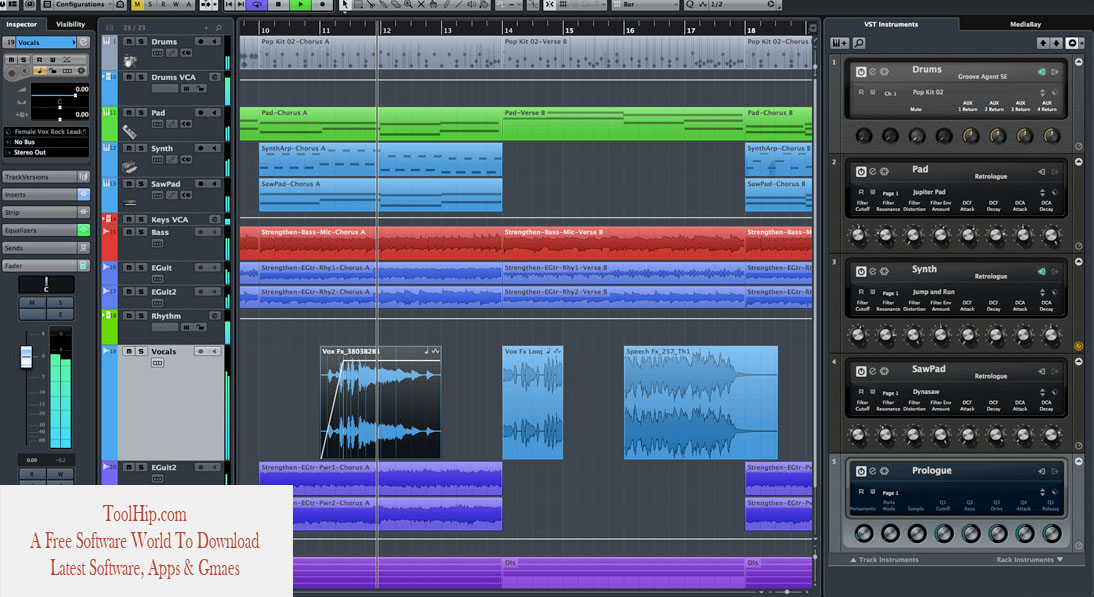
Task: Mute the Bass track
Action: click(128, 232)
